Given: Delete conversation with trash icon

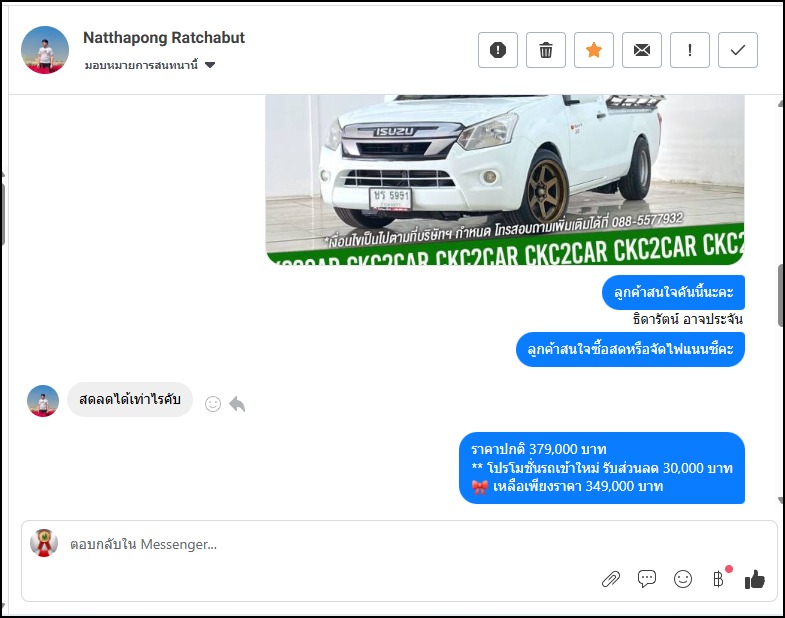Looking at the screenshot, I should (x=546, y=50).
